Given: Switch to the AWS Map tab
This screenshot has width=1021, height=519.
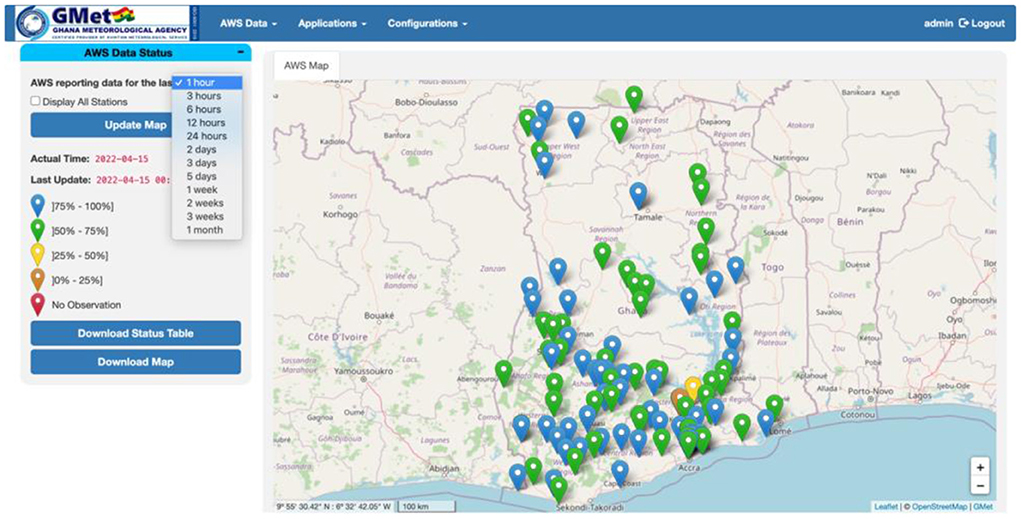Looking at the screenshot, I should click(306, 66).
